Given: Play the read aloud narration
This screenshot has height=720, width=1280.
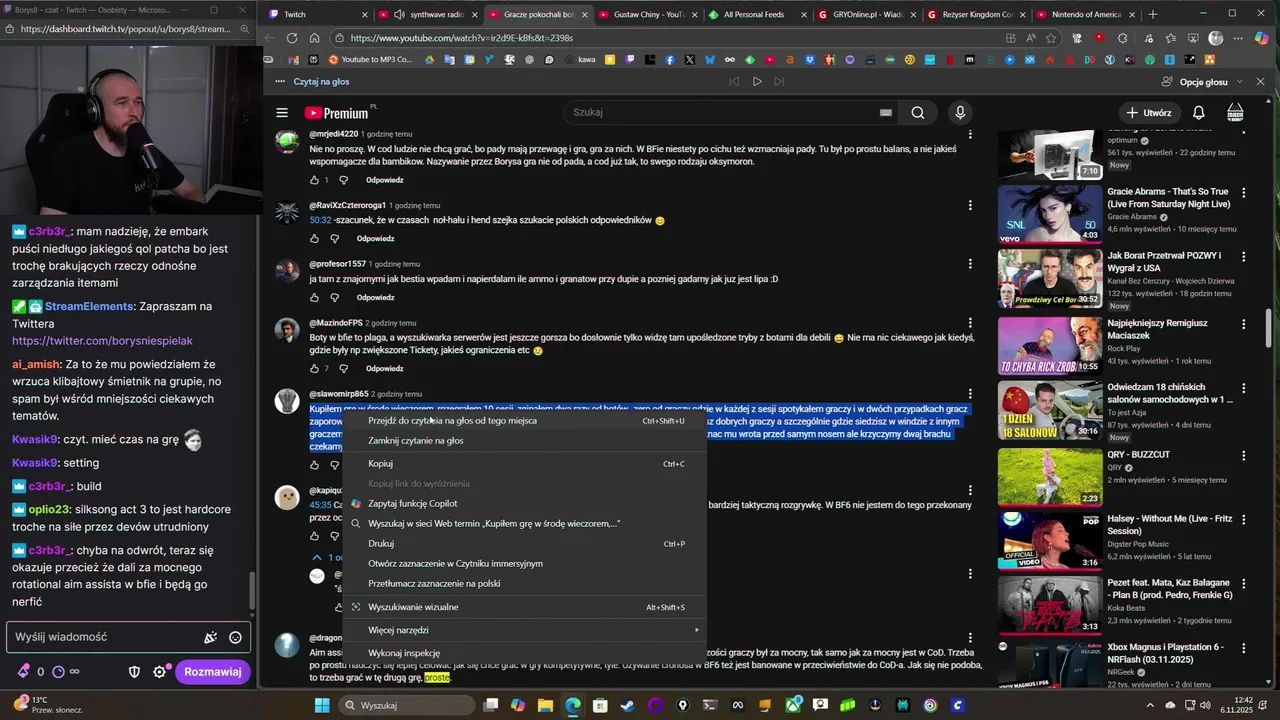Looking at the screenshot, I should [757, 82].
